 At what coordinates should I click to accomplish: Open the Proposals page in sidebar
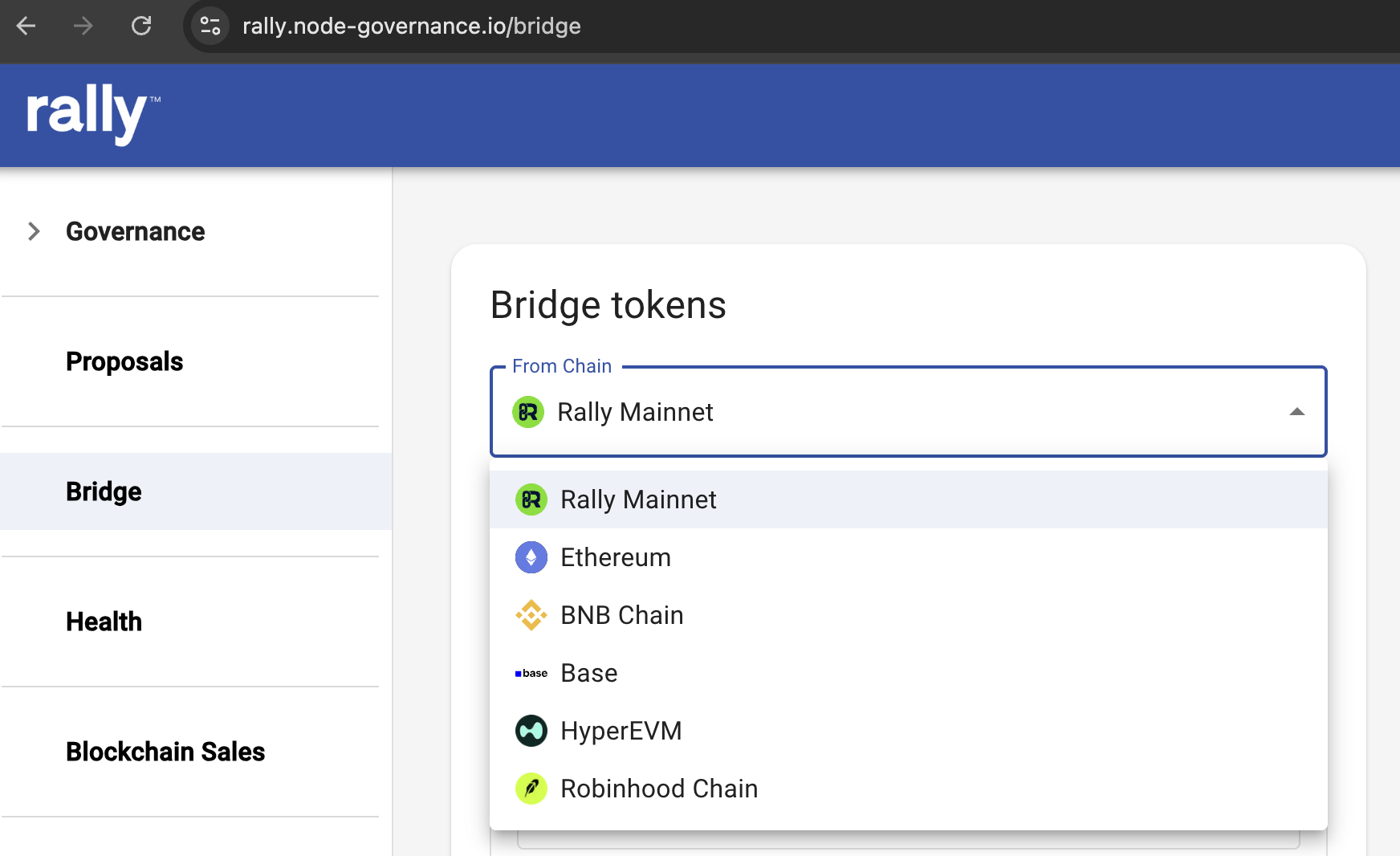coord(124,361)
